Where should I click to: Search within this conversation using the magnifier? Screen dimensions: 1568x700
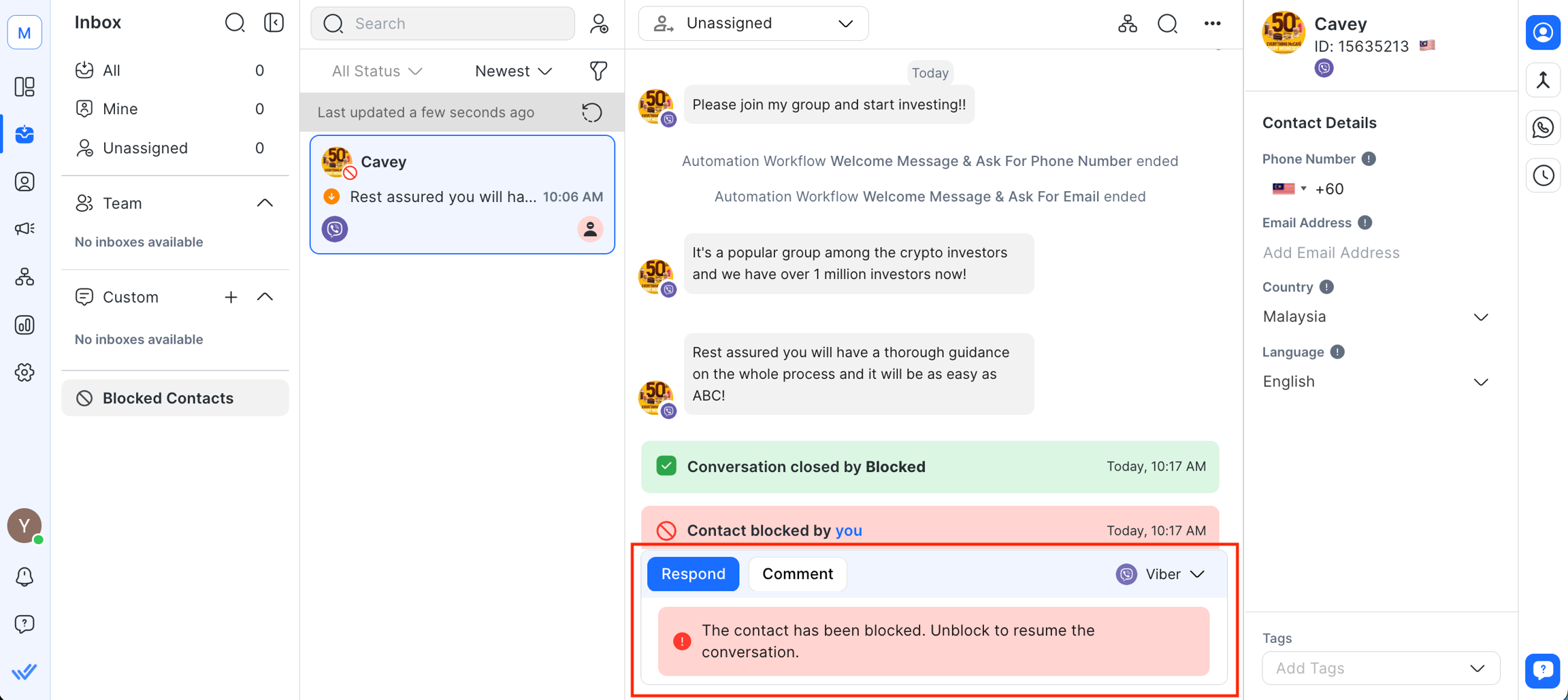1168,23
